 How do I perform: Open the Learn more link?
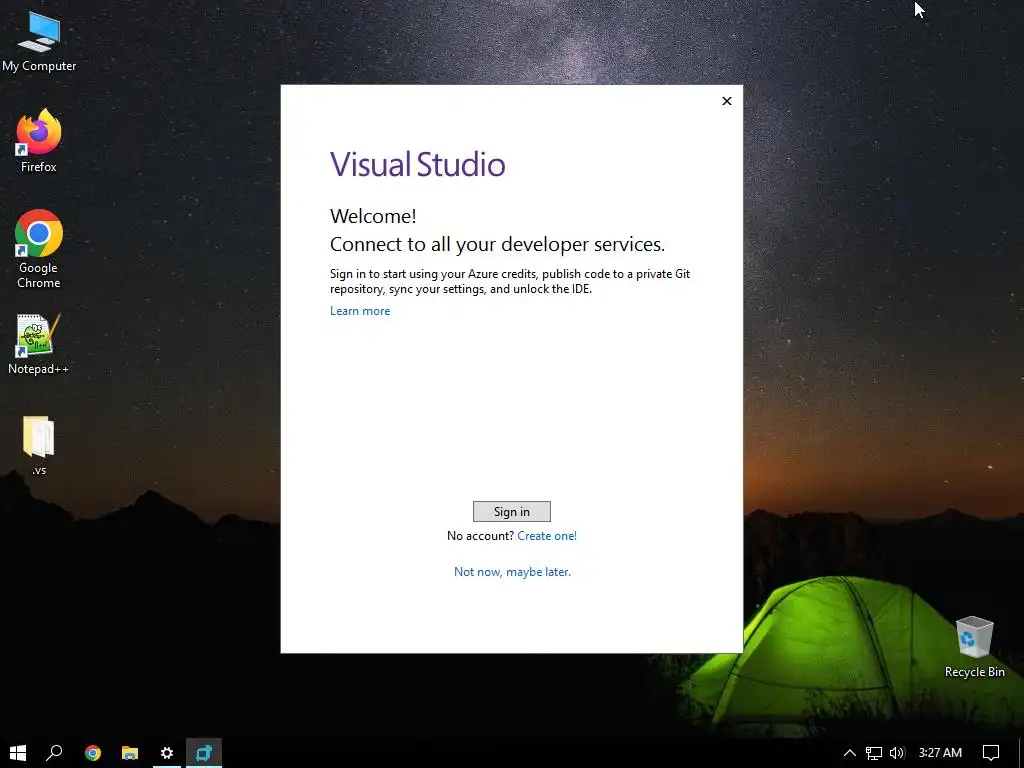(x=360, y=311)
